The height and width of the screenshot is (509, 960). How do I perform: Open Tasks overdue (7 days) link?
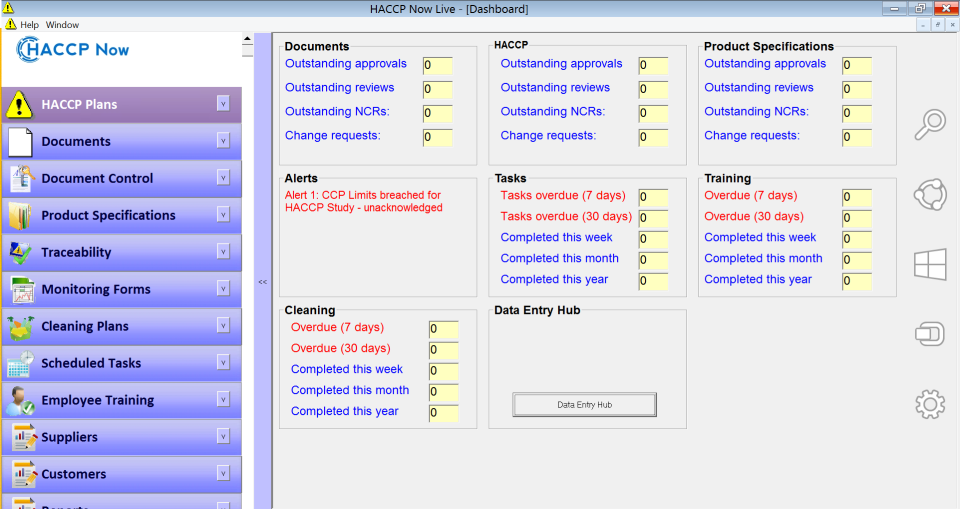[x=563, y=195]
